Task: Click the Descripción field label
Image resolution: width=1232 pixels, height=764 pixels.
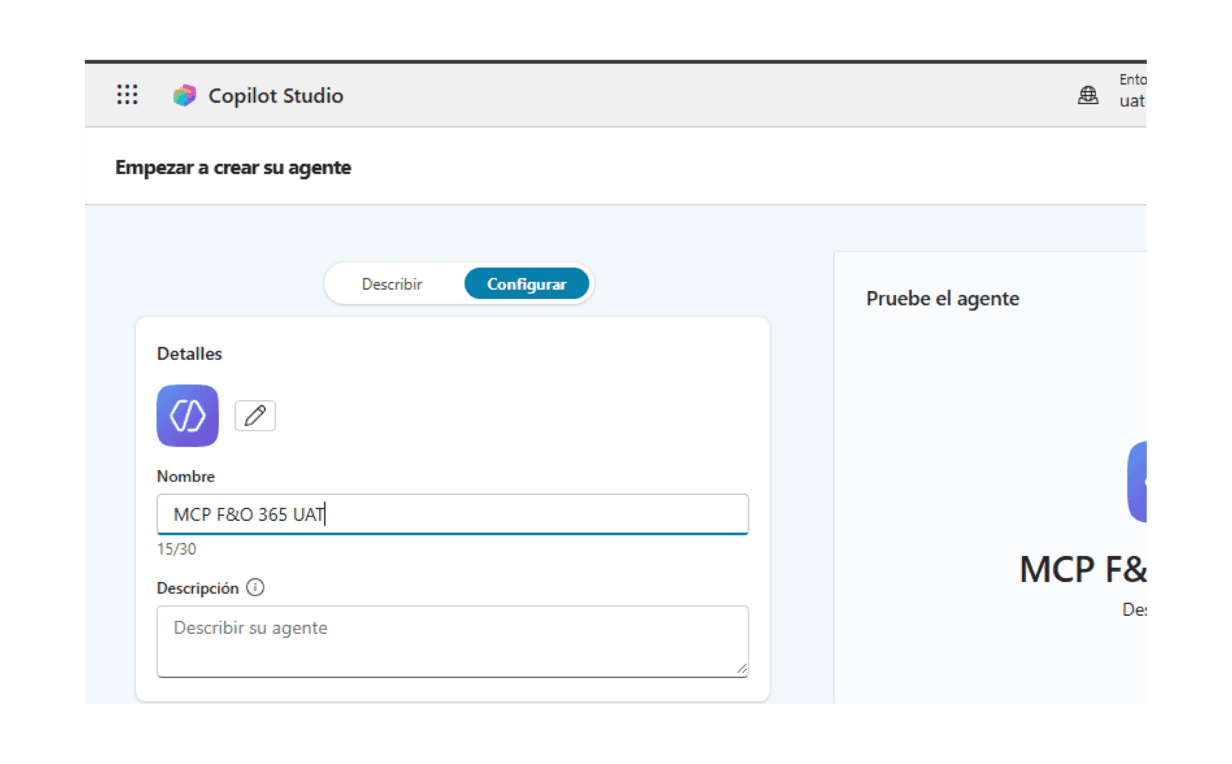Action: tap(198, 588)
